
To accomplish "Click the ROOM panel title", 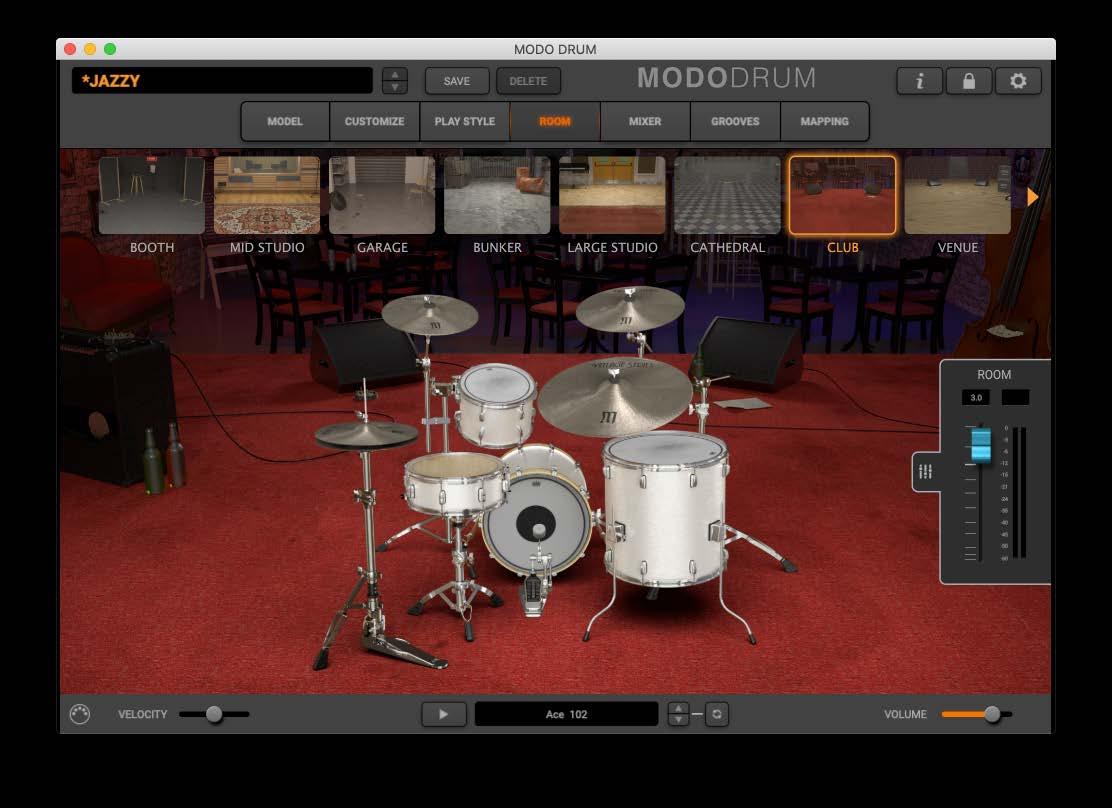I will pyautogui.click(x=994, y=375).
